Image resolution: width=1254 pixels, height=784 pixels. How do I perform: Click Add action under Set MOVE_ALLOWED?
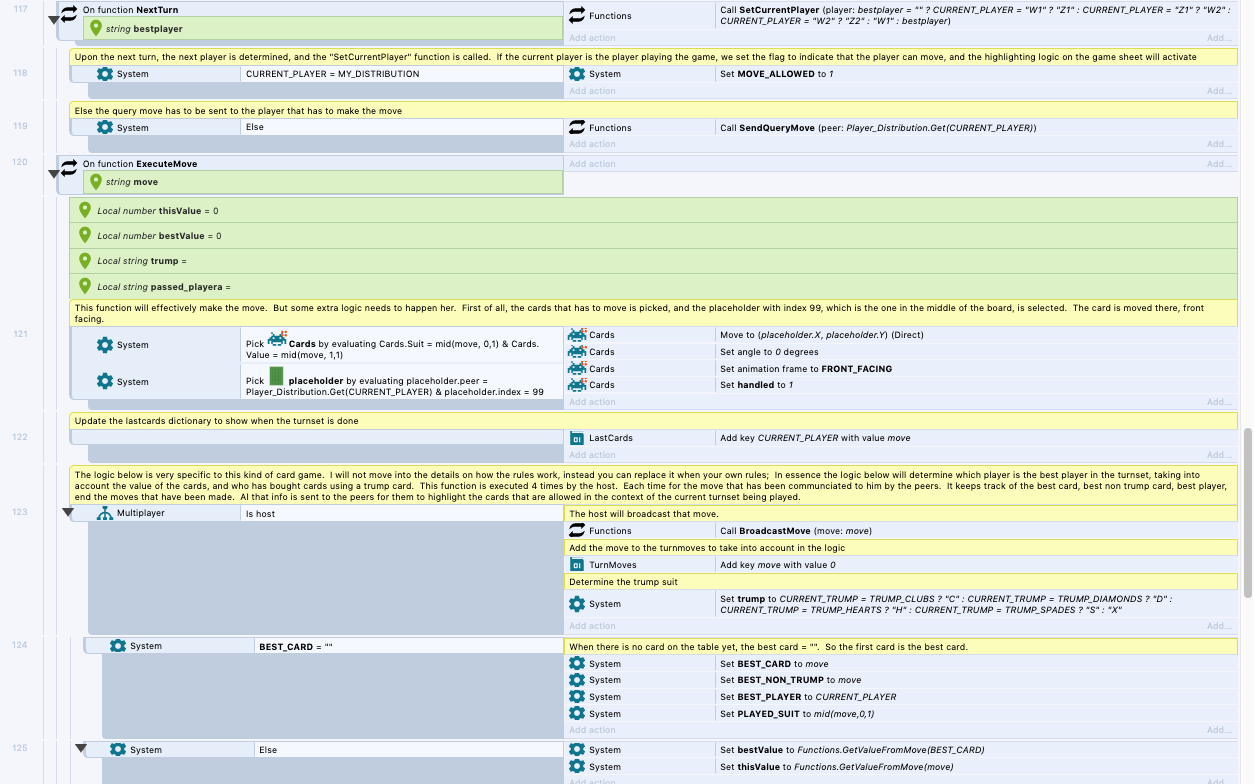pos(592,91)
